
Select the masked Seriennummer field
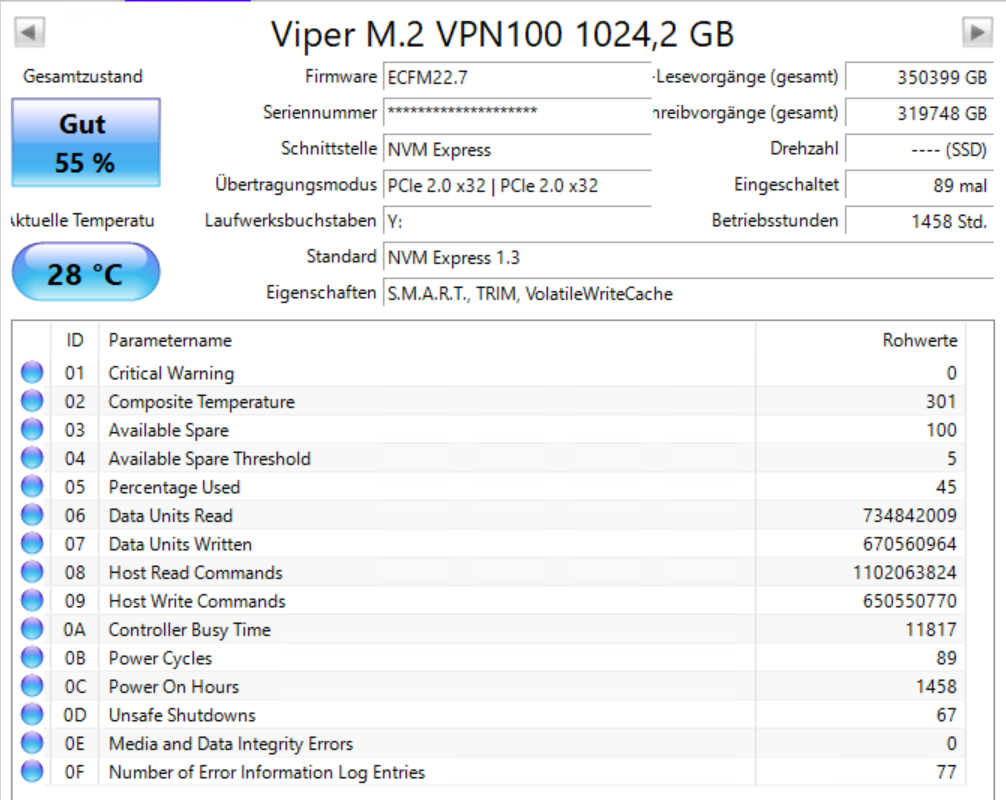517,113
